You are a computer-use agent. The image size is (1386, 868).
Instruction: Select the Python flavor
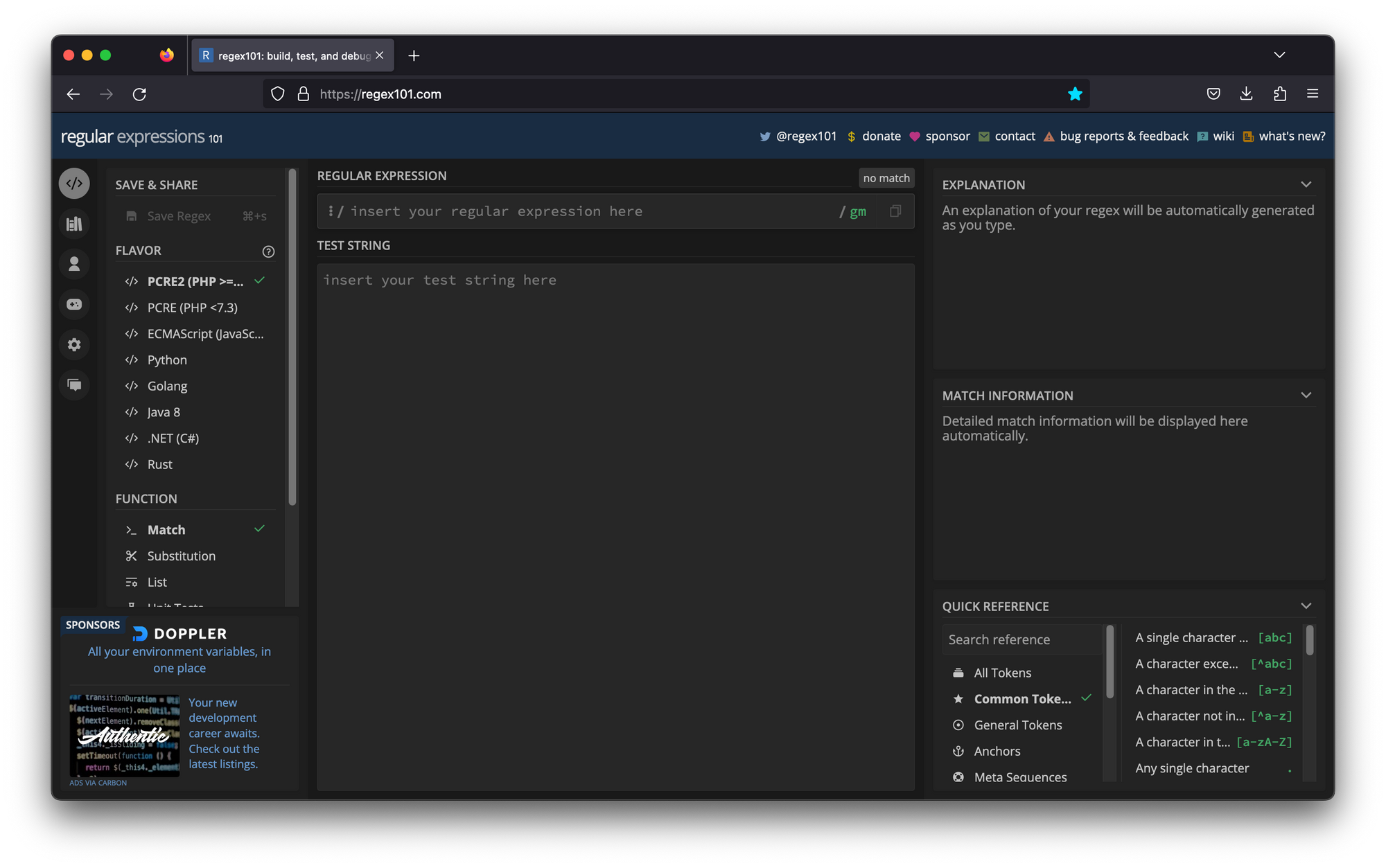pos(195,360)
